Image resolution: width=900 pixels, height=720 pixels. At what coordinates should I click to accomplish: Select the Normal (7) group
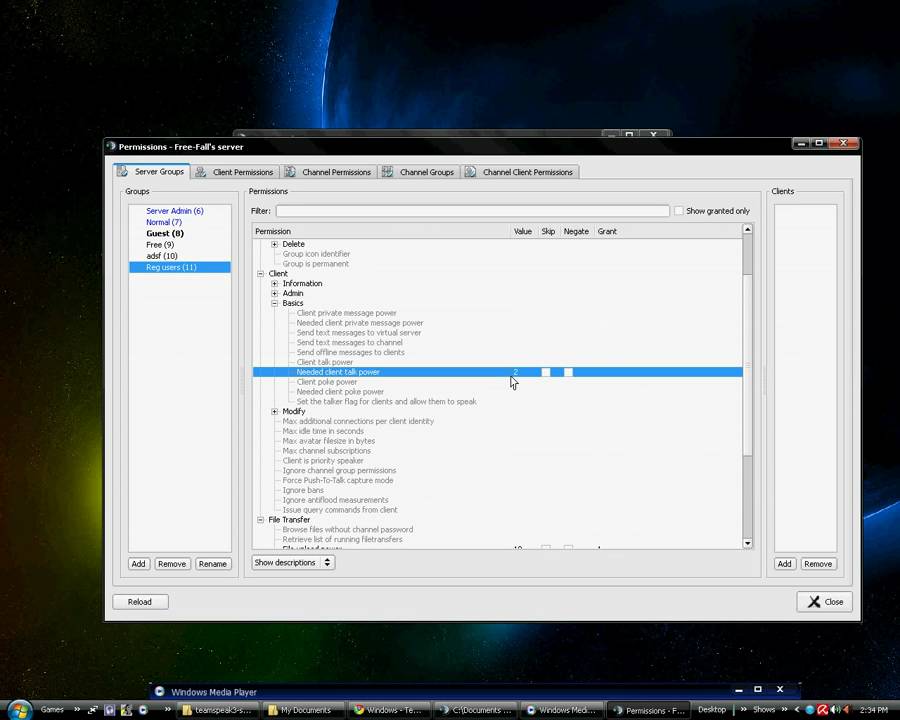(164, 222)
